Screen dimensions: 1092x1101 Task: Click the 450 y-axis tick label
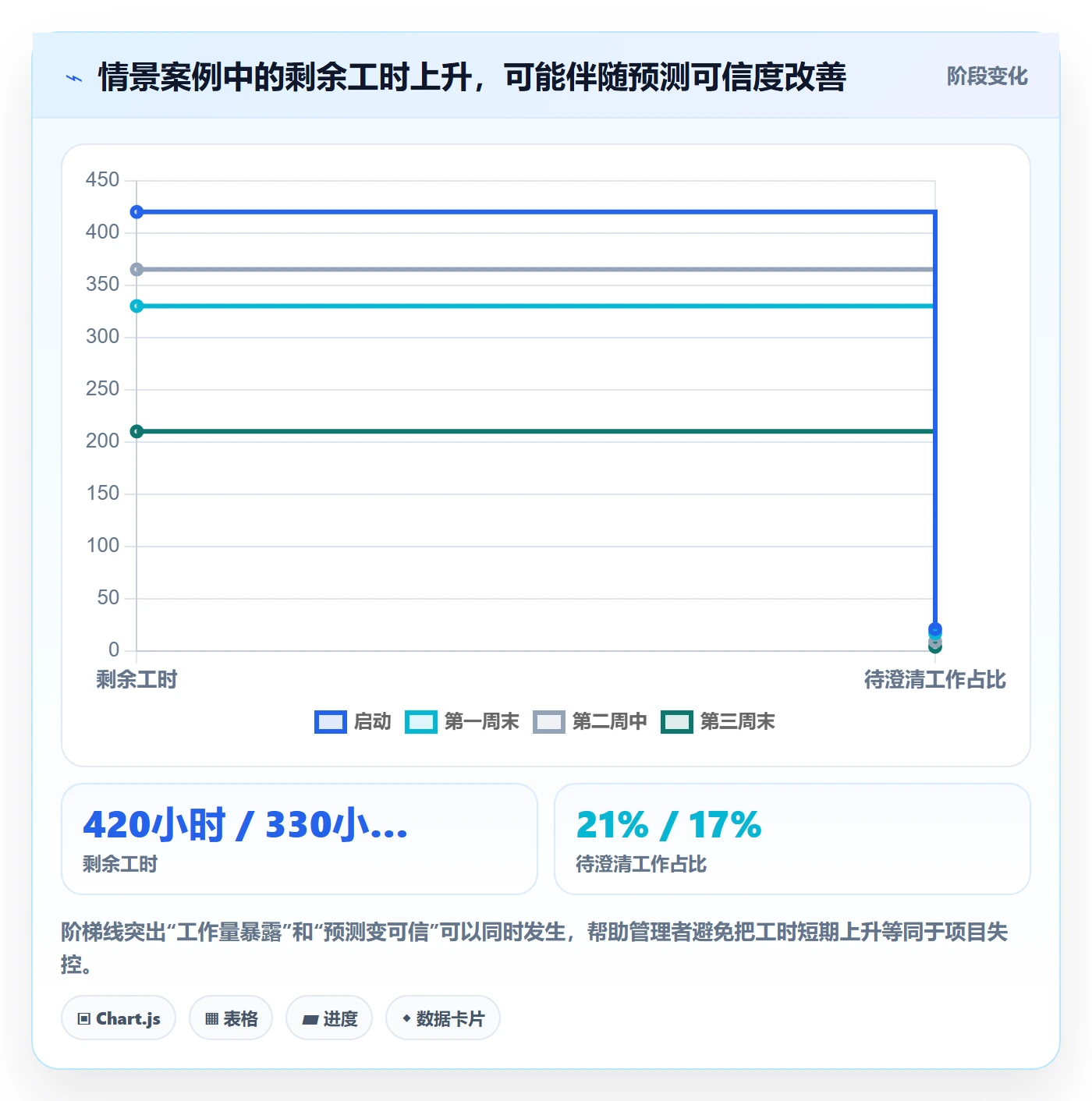tap(102, 180)
